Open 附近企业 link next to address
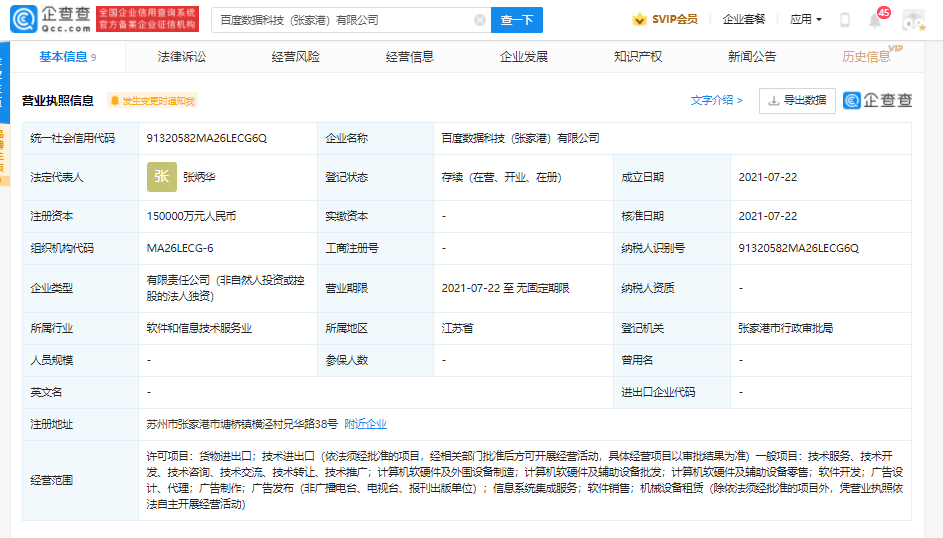943x538 pixels. click(366, 424)
